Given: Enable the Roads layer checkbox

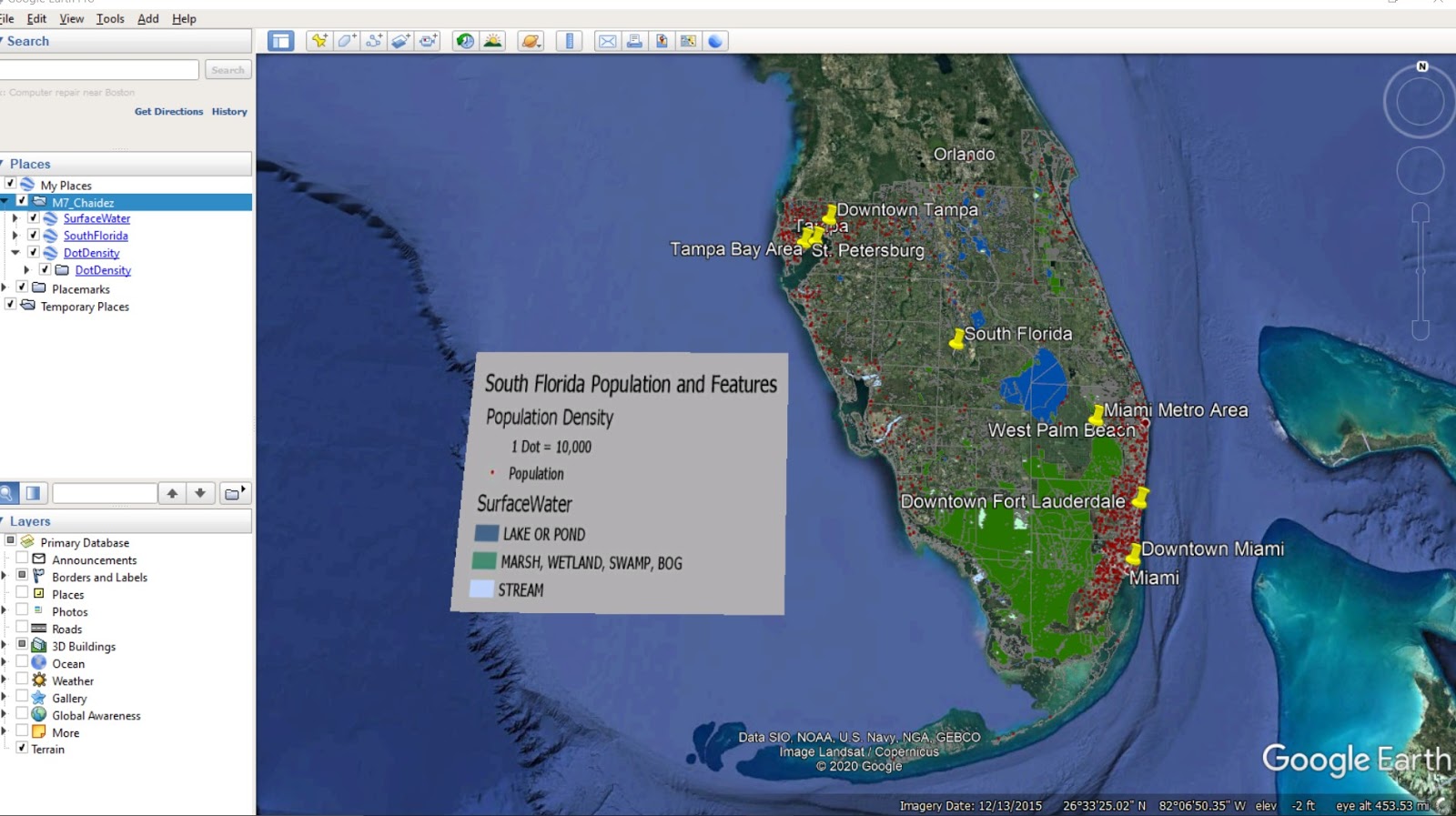Looking at the screenshot, I should [22, 628].
